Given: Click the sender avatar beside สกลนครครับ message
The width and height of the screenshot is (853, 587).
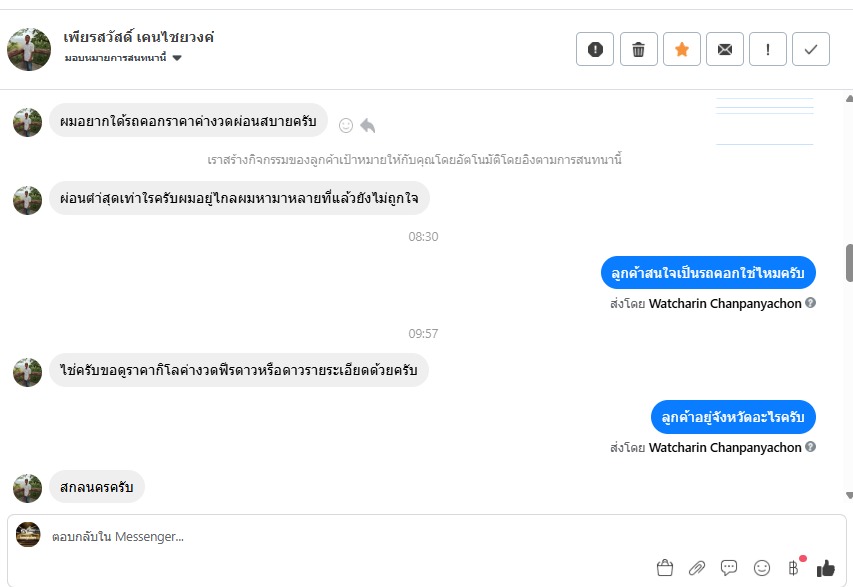Looking at the screenshot, I should tap(27, 487).
